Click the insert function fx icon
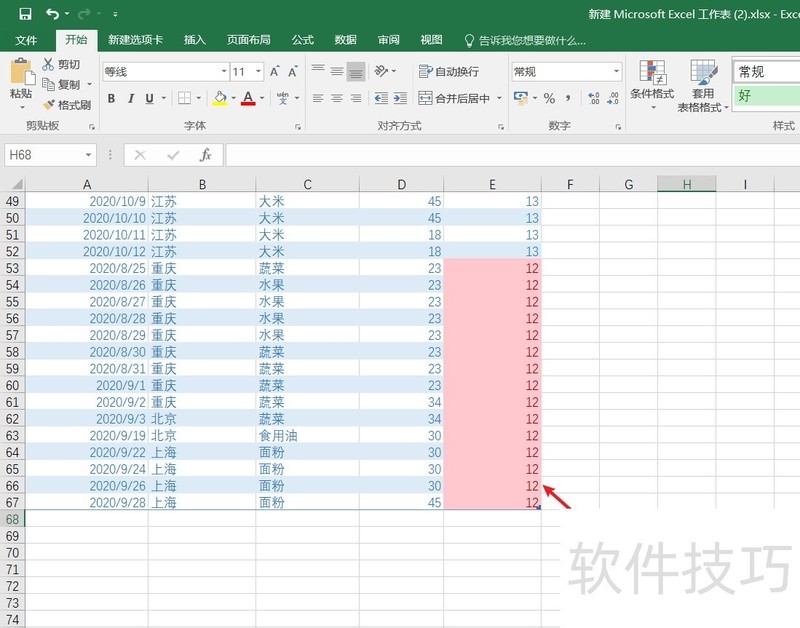800x628 pixels. [205, 155]
